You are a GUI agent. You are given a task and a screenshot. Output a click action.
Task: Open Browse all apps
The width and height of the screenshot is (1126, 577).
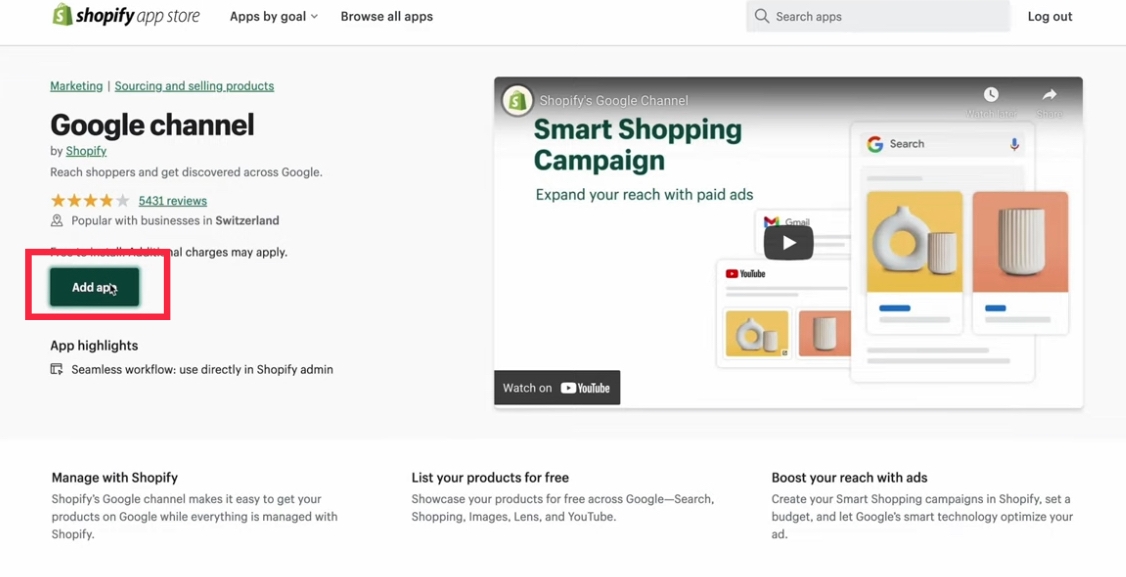point(386,17)
